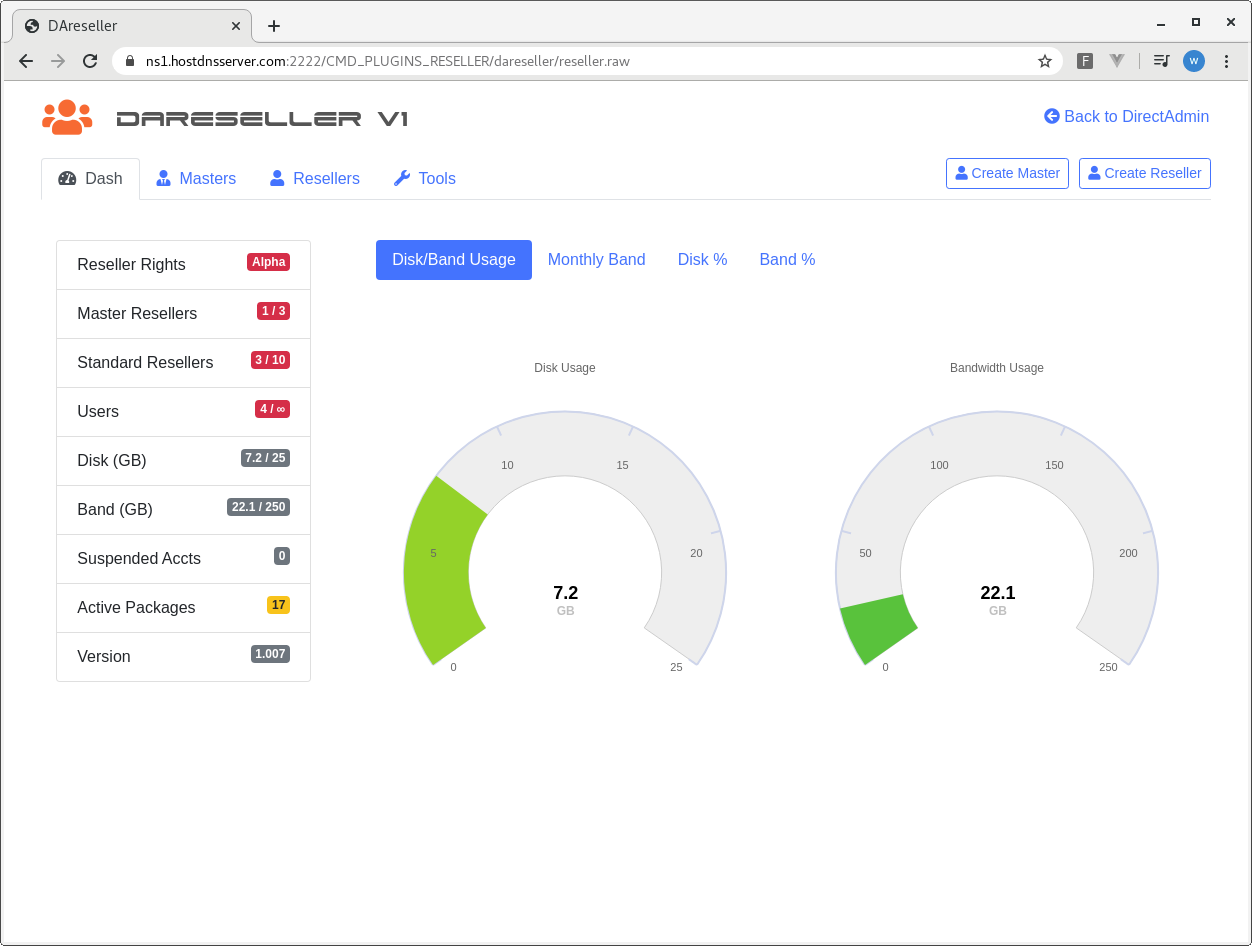1252x946 pixels.
Task: Open the media control playlist icon
Action: (x=1161, y=61)
